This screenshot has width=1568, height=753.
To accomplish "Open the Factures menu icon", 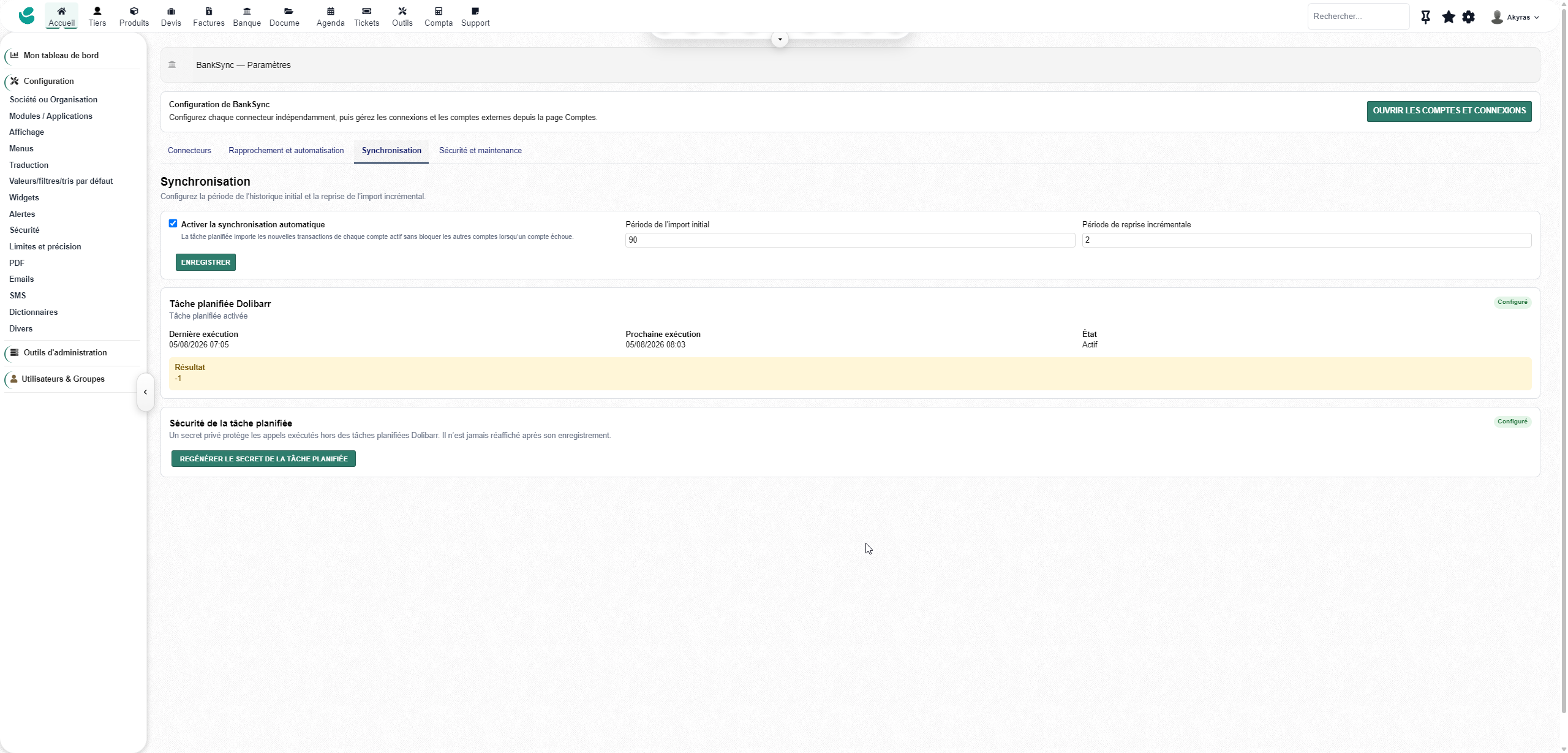I will pos(209,11).
